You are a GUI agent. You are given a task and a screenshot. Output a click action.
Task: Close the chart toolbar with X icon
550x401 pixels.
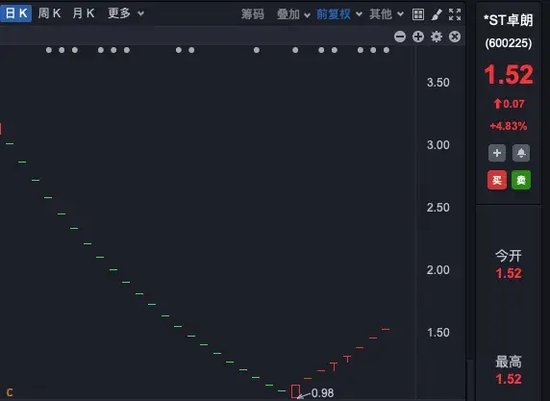point(455,36)
